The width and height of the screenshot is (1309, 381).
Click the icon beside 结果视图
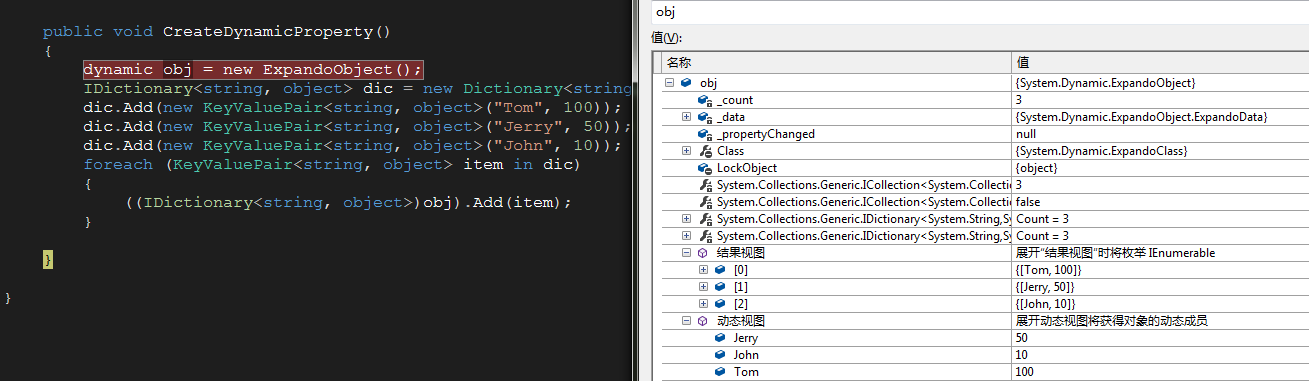(x=702, y=253)
